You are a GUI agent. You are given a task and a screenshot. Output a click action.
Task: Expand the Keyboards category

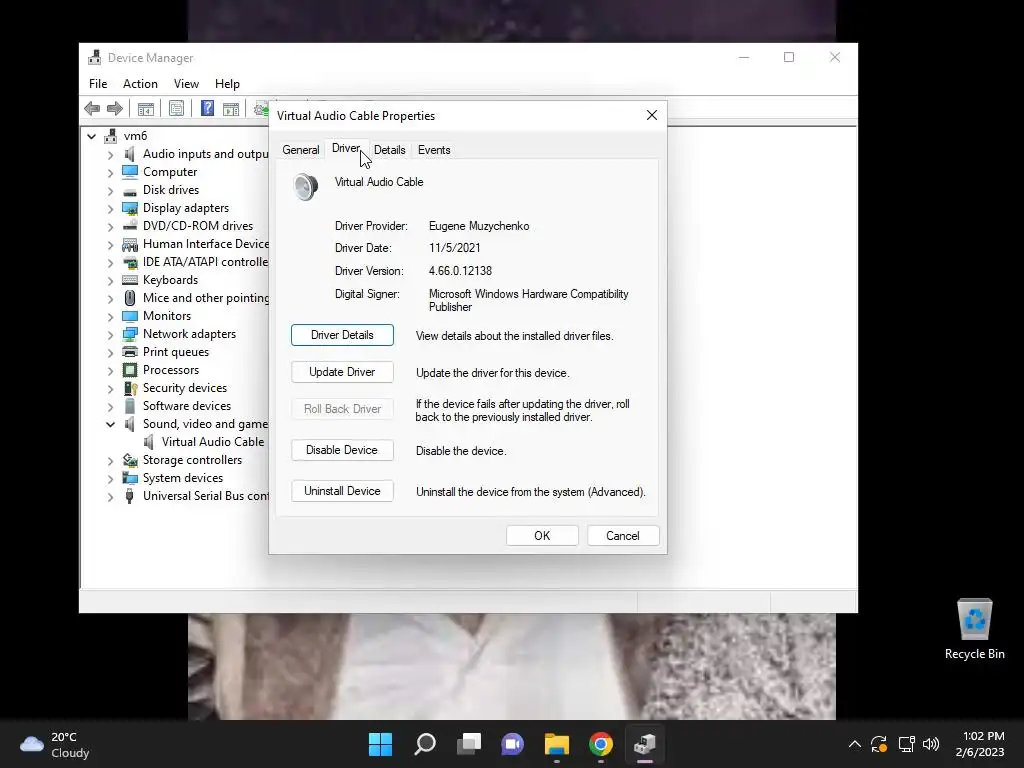110,281
